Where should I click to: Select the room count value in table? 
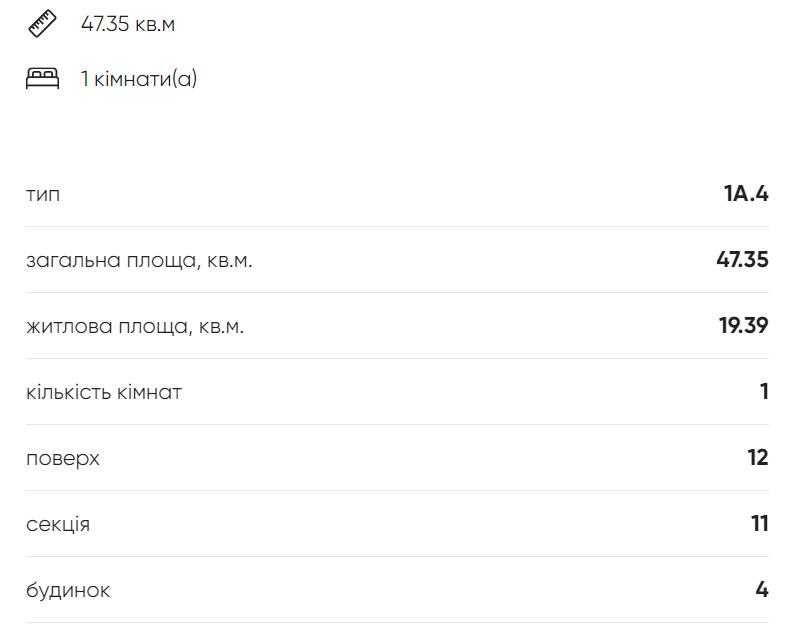pos(764,392)
